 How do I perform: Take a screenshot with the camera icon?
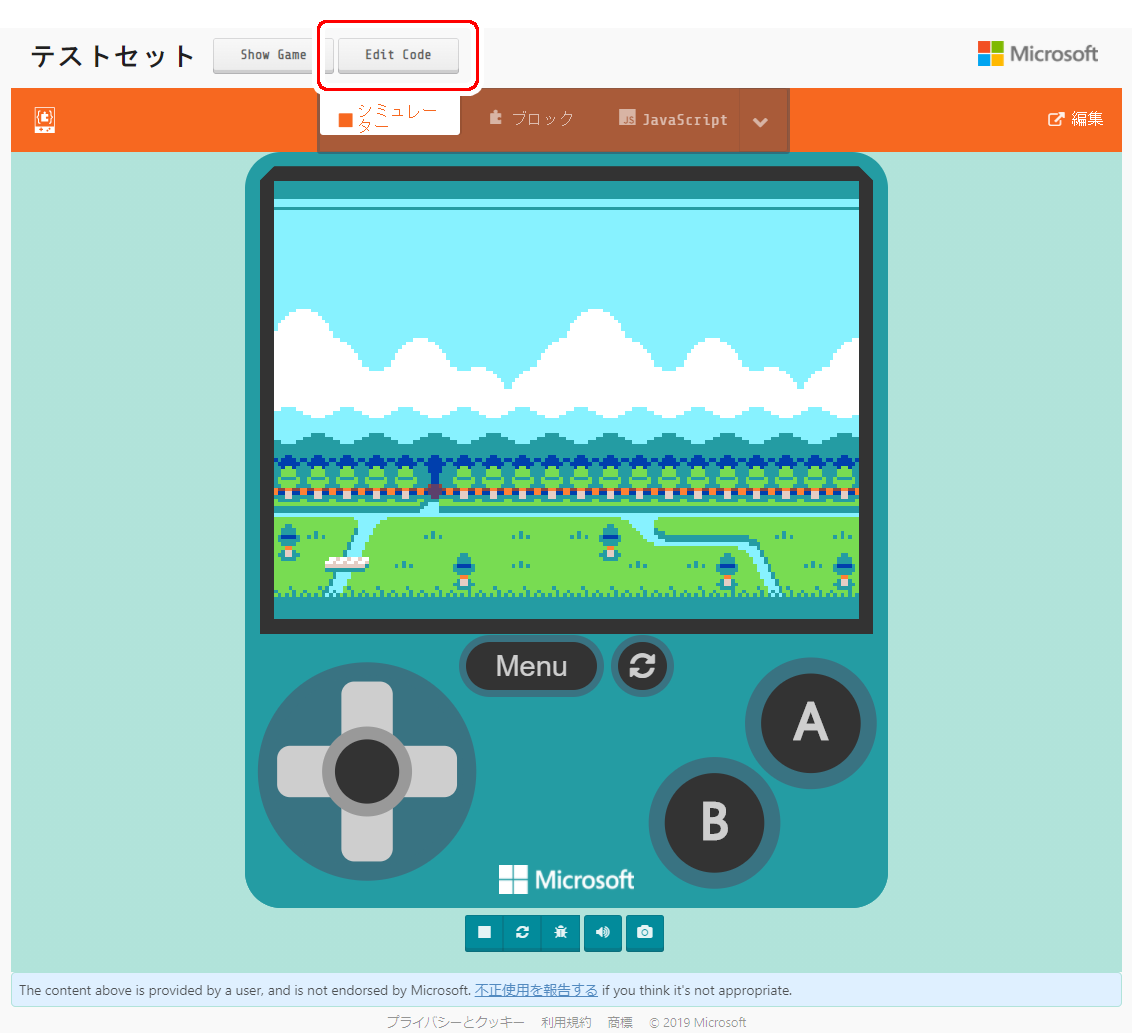(x=645, y=933)
